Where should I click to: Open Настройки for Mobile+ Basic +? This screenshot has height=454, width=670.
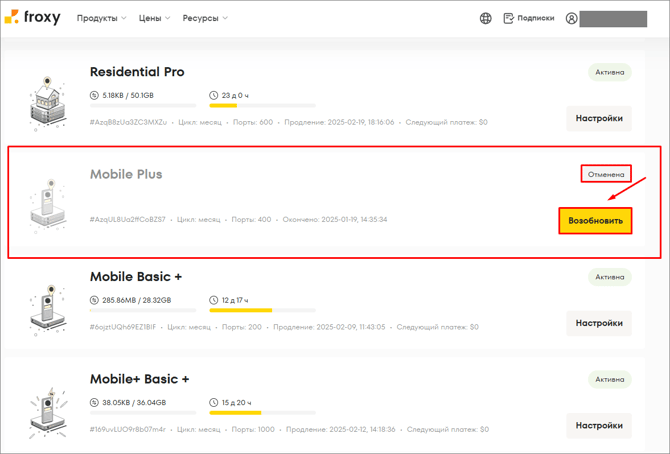pos(599,425)
